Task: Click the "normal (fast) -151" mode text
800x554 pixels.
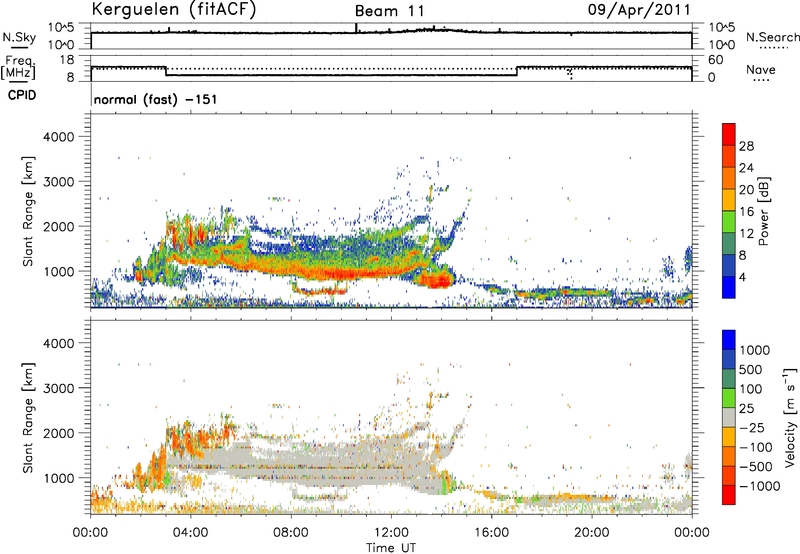Action: 156,99
